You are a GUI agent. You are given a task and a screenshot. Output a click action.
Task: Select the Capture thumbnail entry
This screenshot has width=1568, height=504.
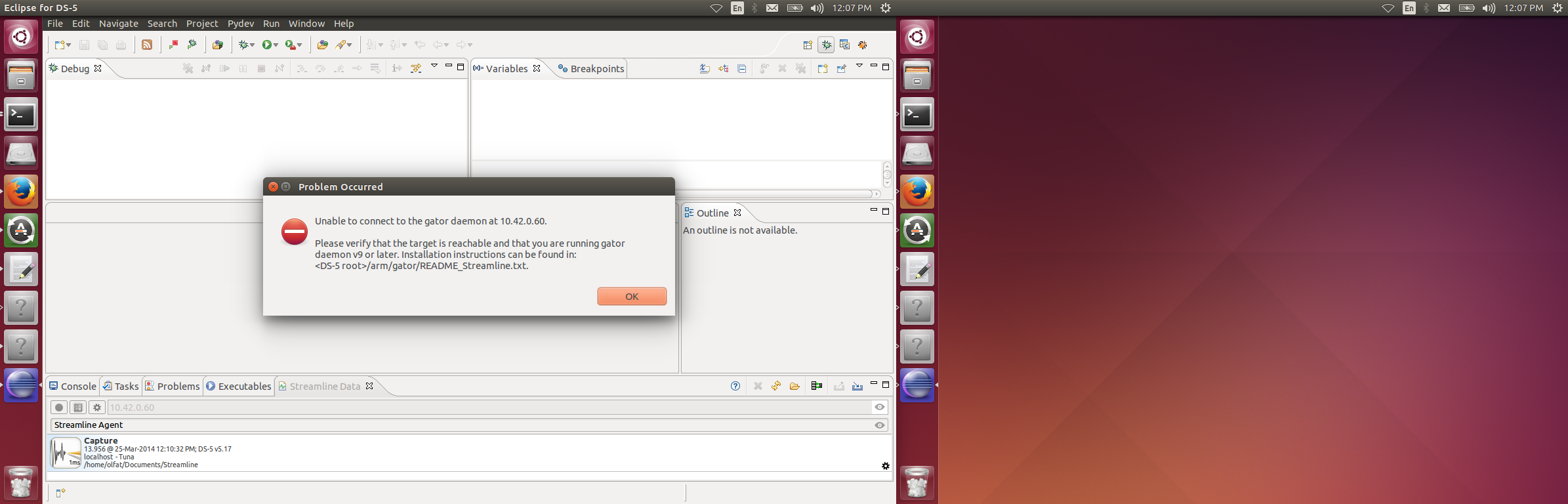point(66,453)
